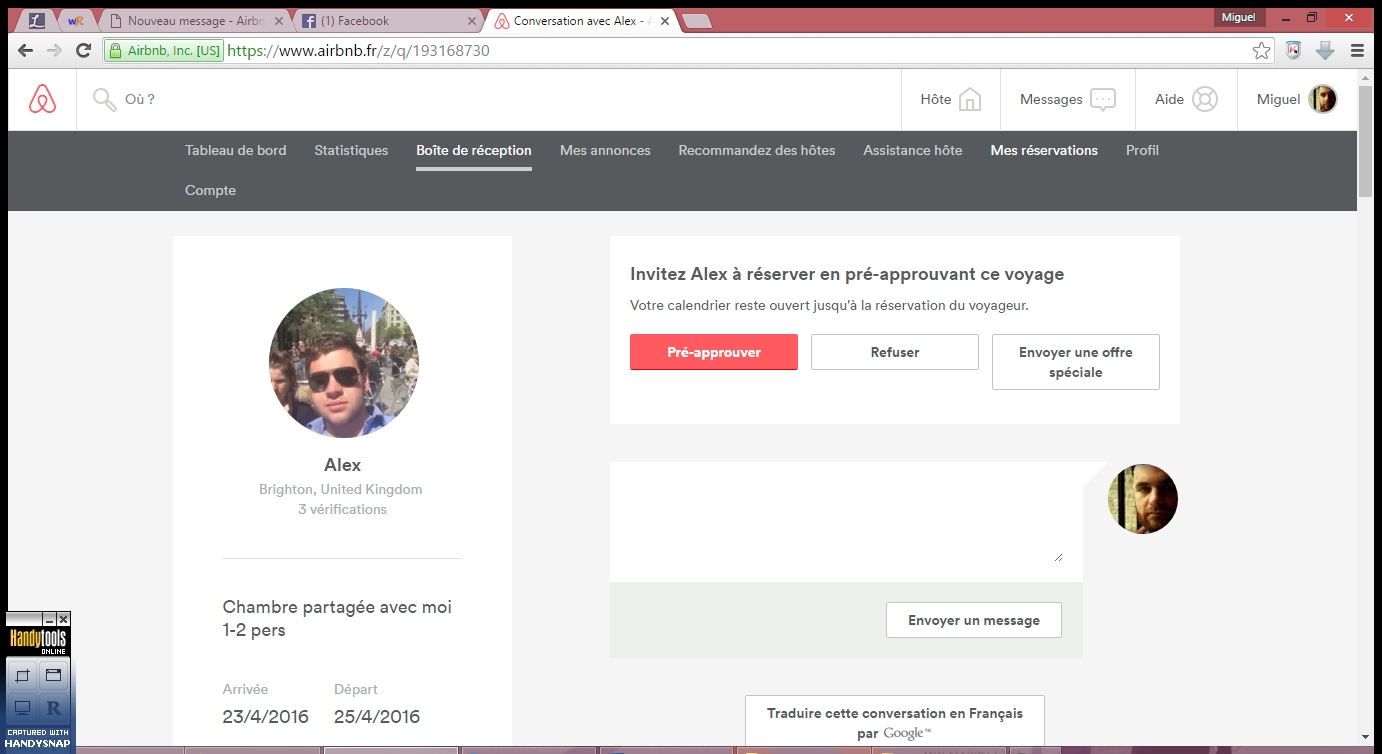Click the Aide lifebuoy help icon
The height and width of the screenshot is (754, 1382).
1204,99
